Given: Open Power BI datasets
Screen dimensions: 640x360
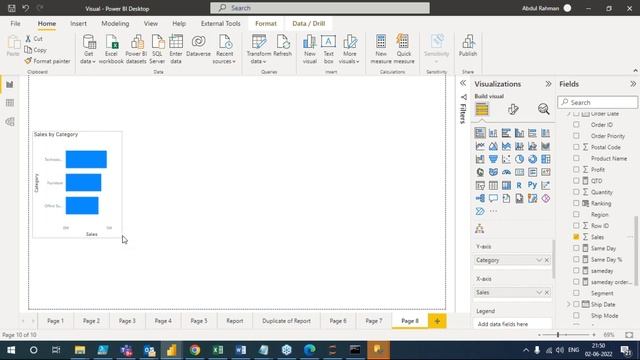Looking at the screenshot, I should [x=136, y=49].
